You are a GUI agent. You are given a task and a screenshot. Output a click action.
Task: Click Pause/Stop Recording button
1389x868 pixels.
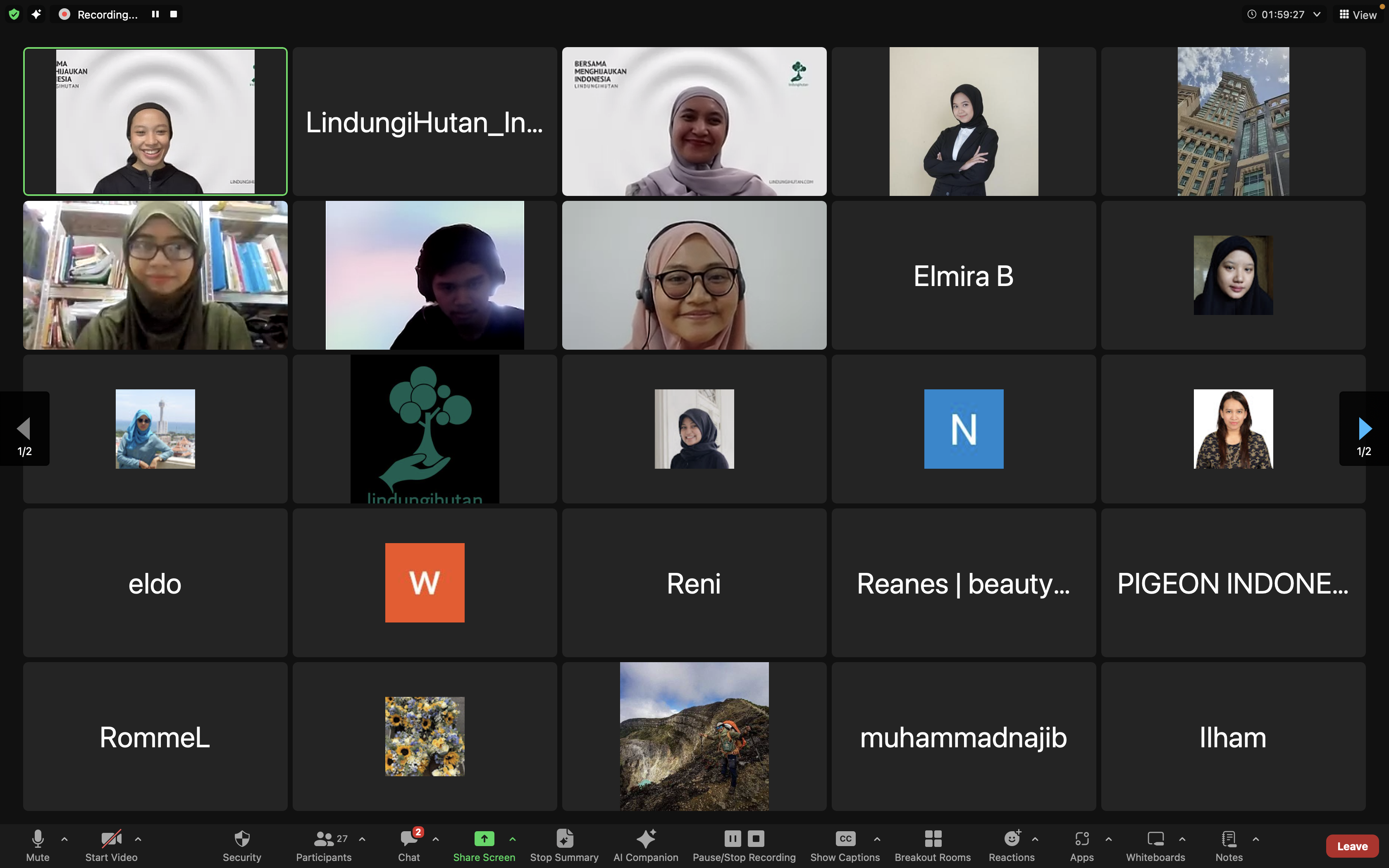[744, 845]
